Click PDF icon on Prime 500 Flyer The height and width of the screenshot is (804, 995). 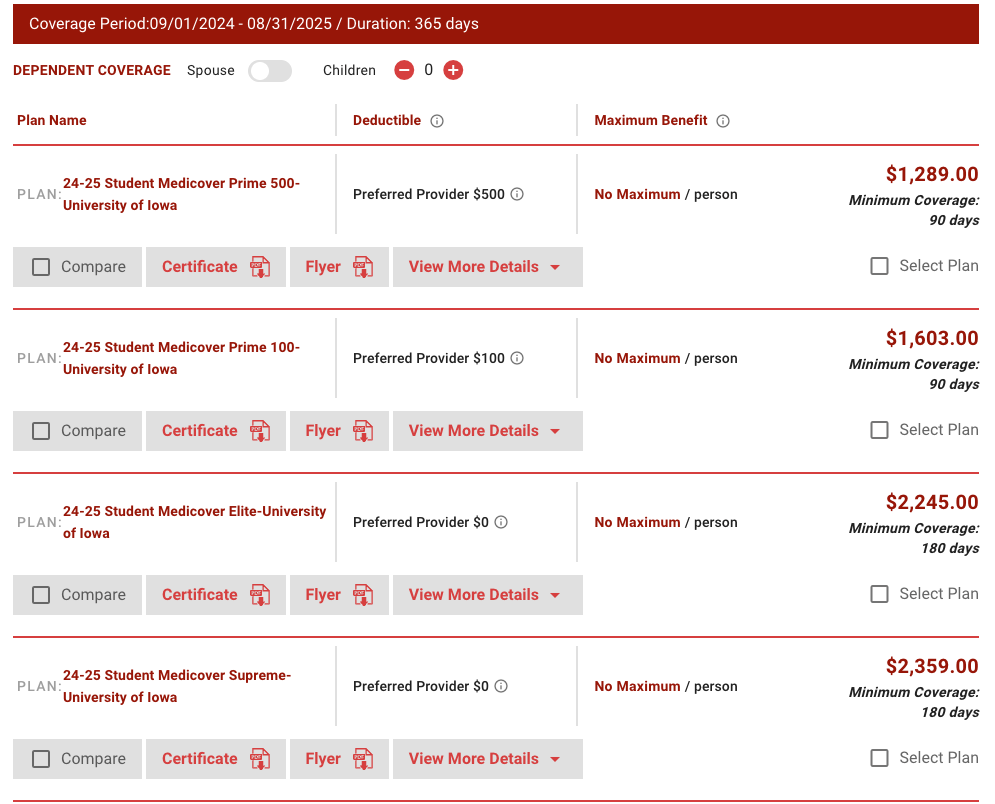[363, 267]
